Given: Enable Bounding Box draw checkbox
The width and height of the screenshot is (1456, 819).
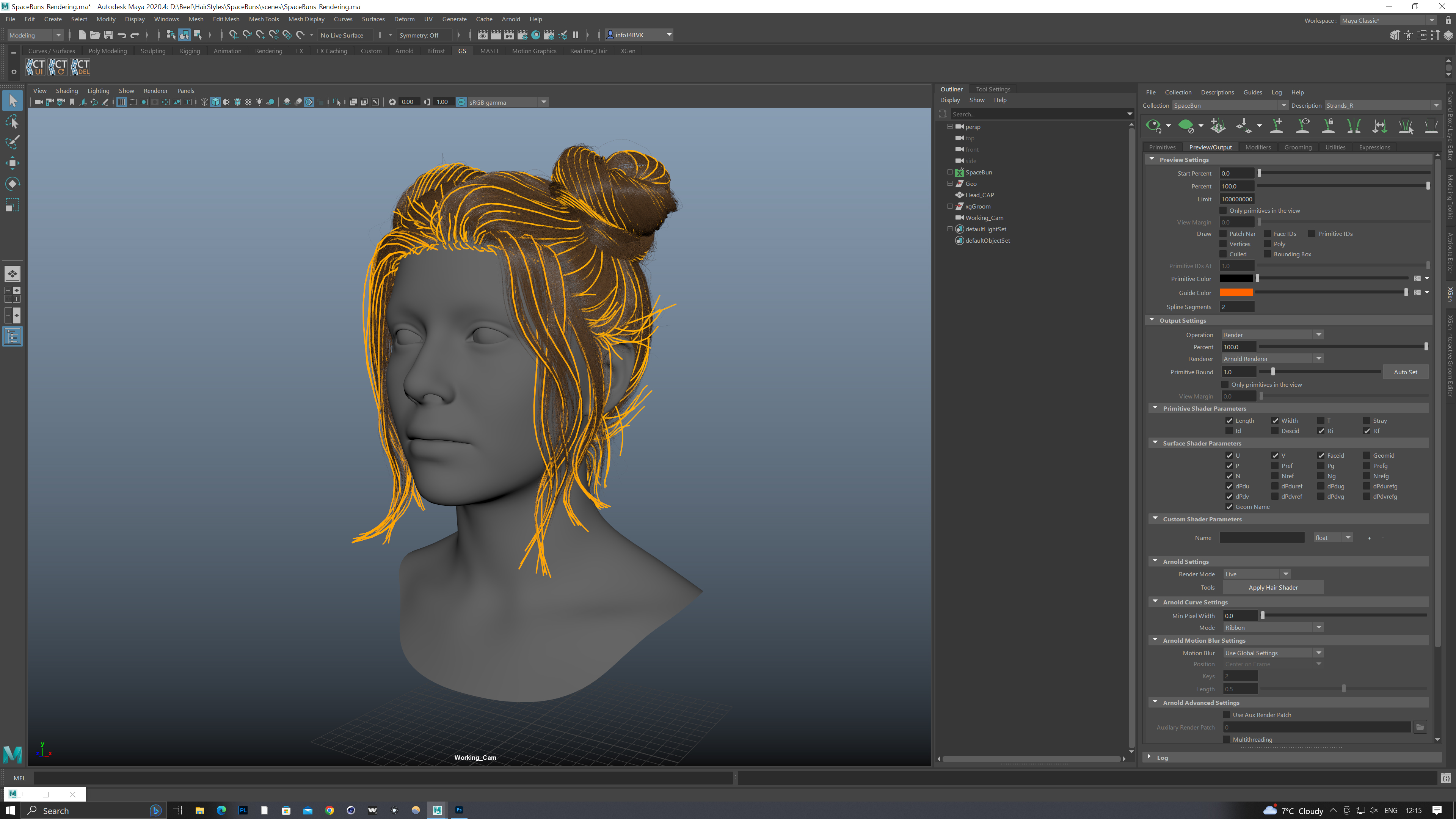Looking at the screenshot, I should coord(1267,254).
